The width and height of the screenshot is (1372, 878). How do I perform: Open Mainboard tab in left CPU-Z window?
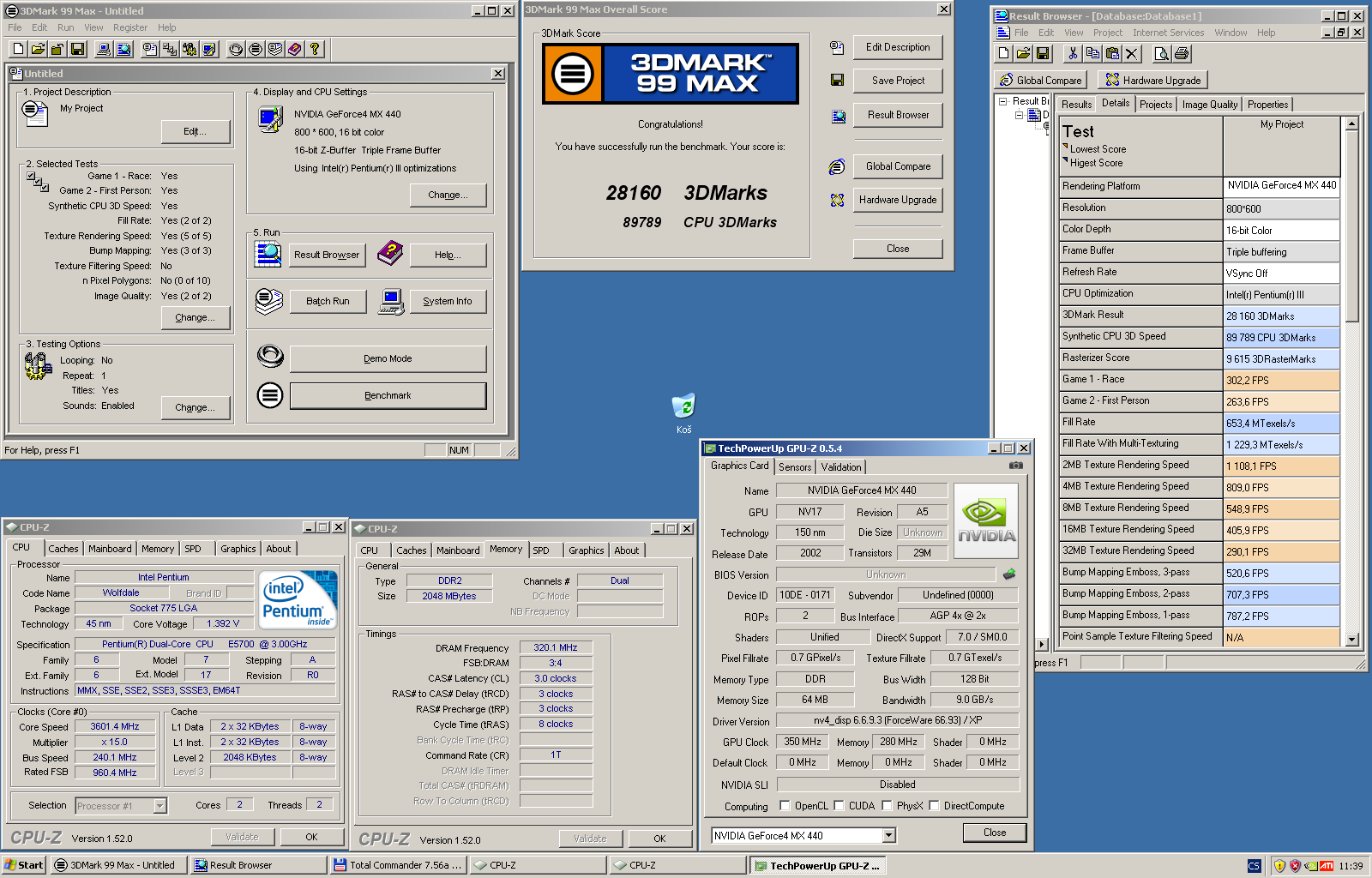110,549
